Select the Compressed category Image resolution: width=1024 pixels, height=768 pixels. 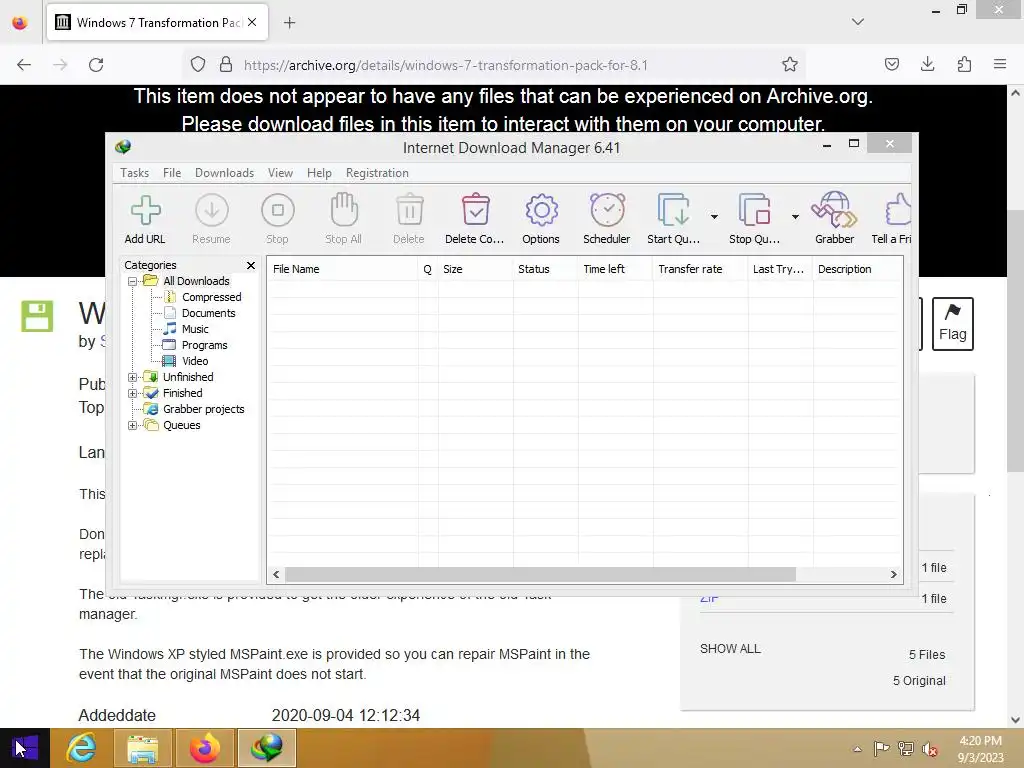[212, 297]
